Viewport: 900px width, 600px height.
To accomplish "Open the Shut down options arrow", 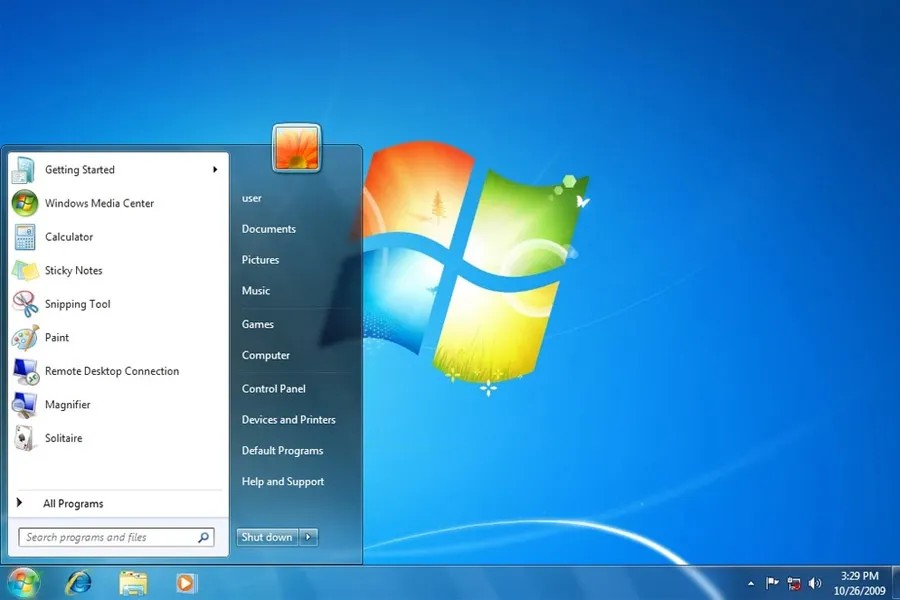I will pos(308,537).
